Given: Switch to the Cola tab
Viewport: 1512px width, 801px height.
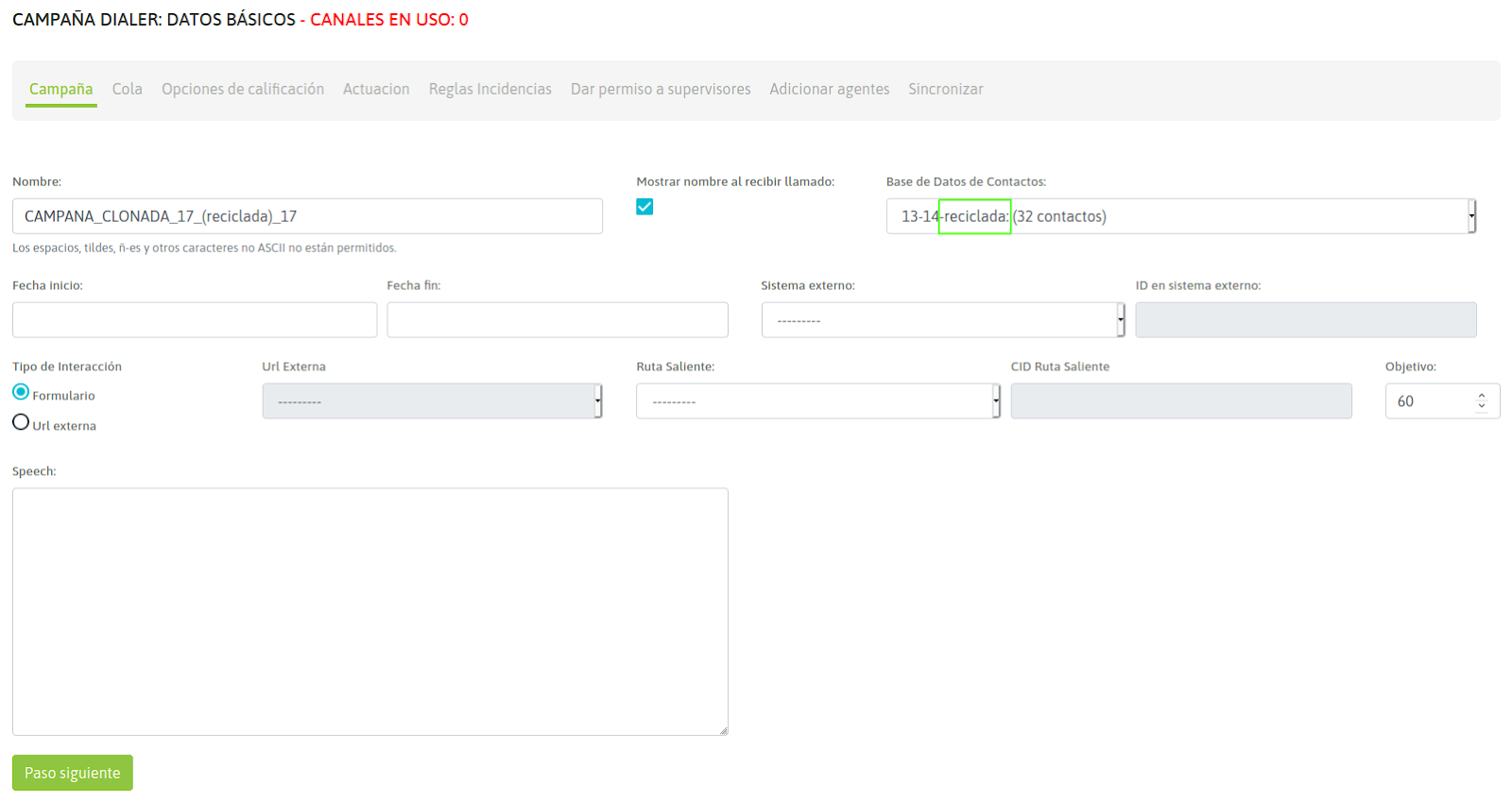Looking at the screenshot, I should [127, 89].
